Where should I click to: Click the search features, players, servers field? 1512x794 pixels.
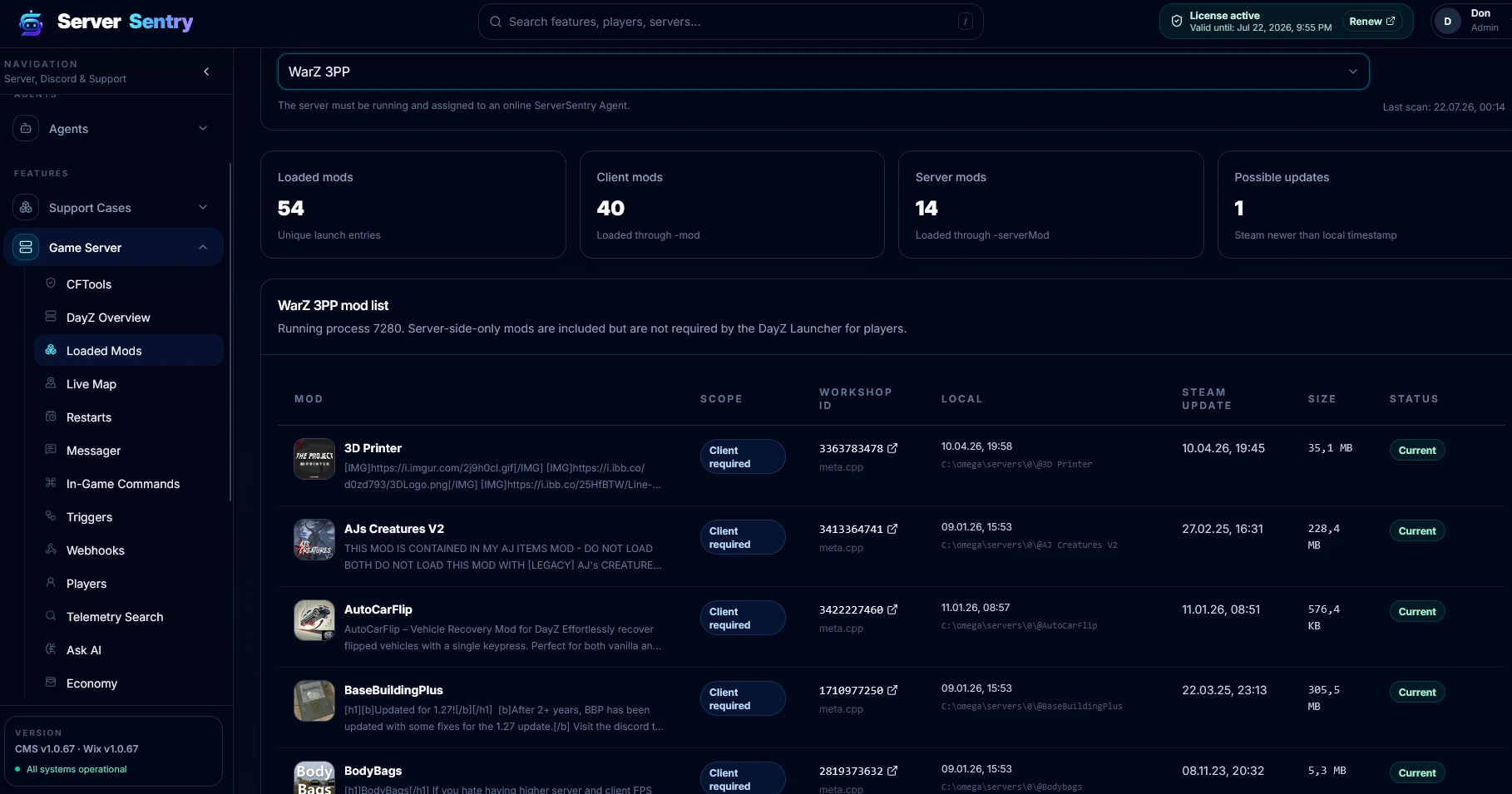coord(730,22)
